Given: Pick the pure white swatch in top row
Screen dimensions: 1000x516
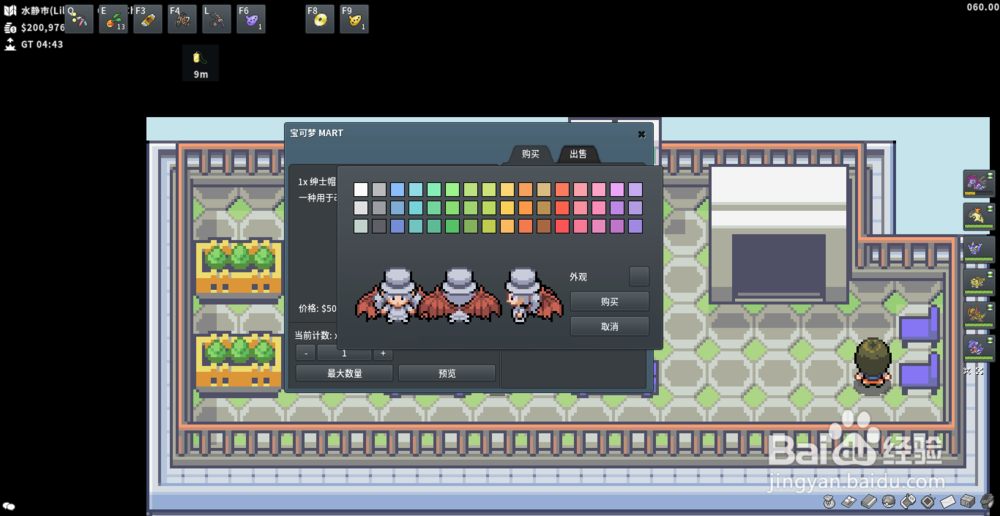Looking at the screenshot, I should pos(361,189).
